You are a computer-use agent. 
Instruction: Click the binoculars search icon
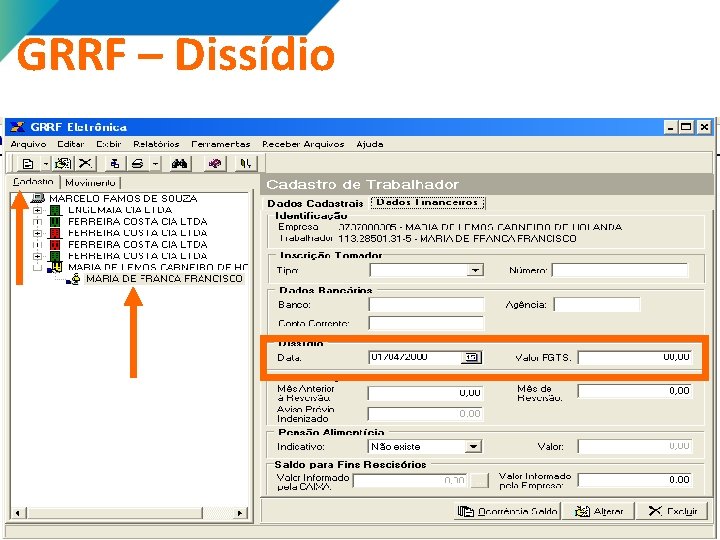(179, 163)
